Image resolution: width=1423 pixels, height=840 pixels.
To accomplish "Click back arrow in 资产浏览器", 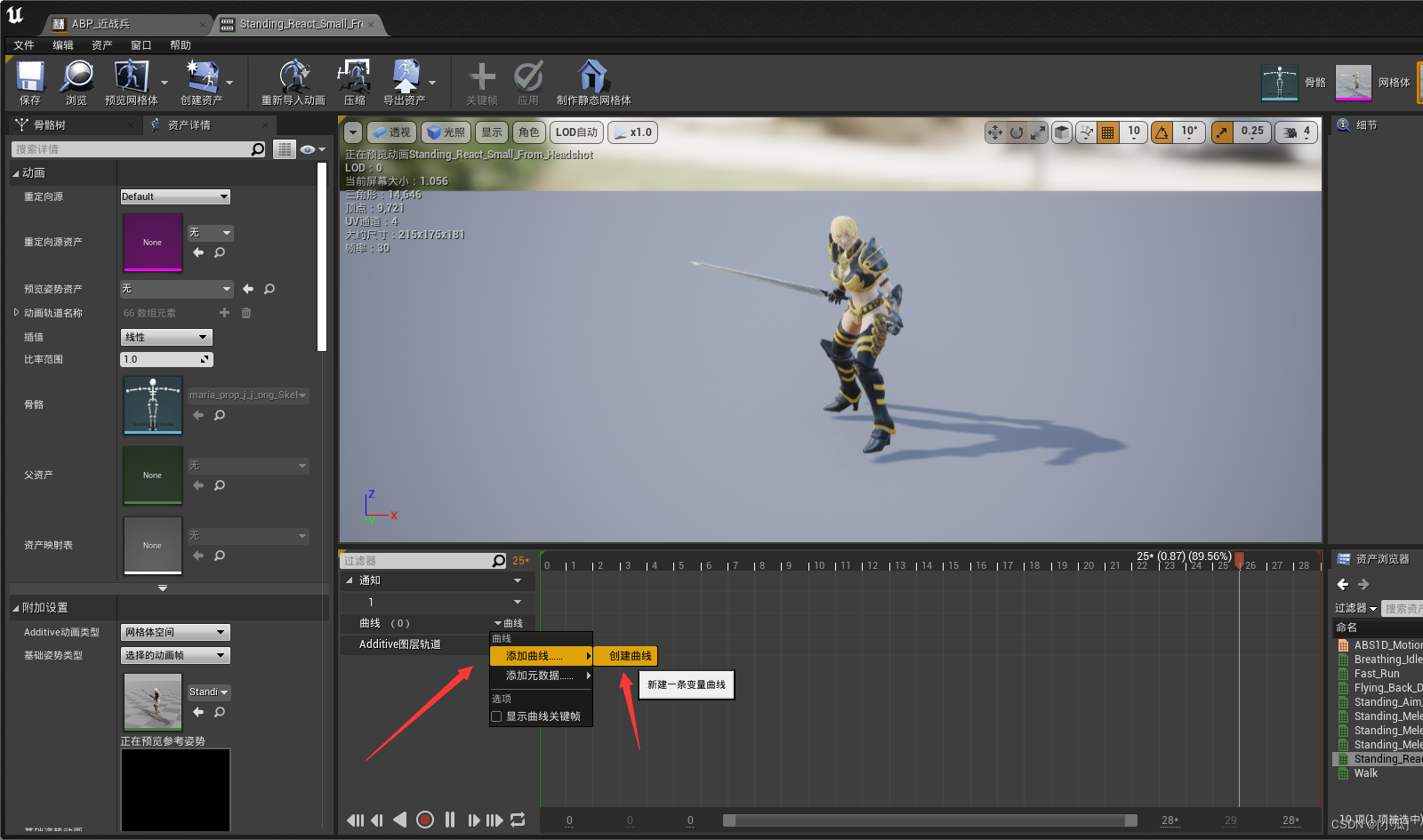I will (1343, 584).
